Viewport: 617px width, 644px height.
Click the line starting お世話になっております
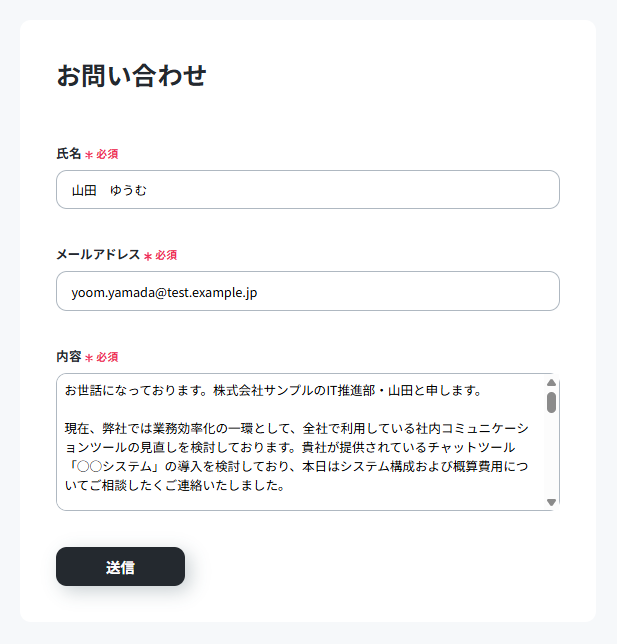pyautogui.click(x=274, y=391)
